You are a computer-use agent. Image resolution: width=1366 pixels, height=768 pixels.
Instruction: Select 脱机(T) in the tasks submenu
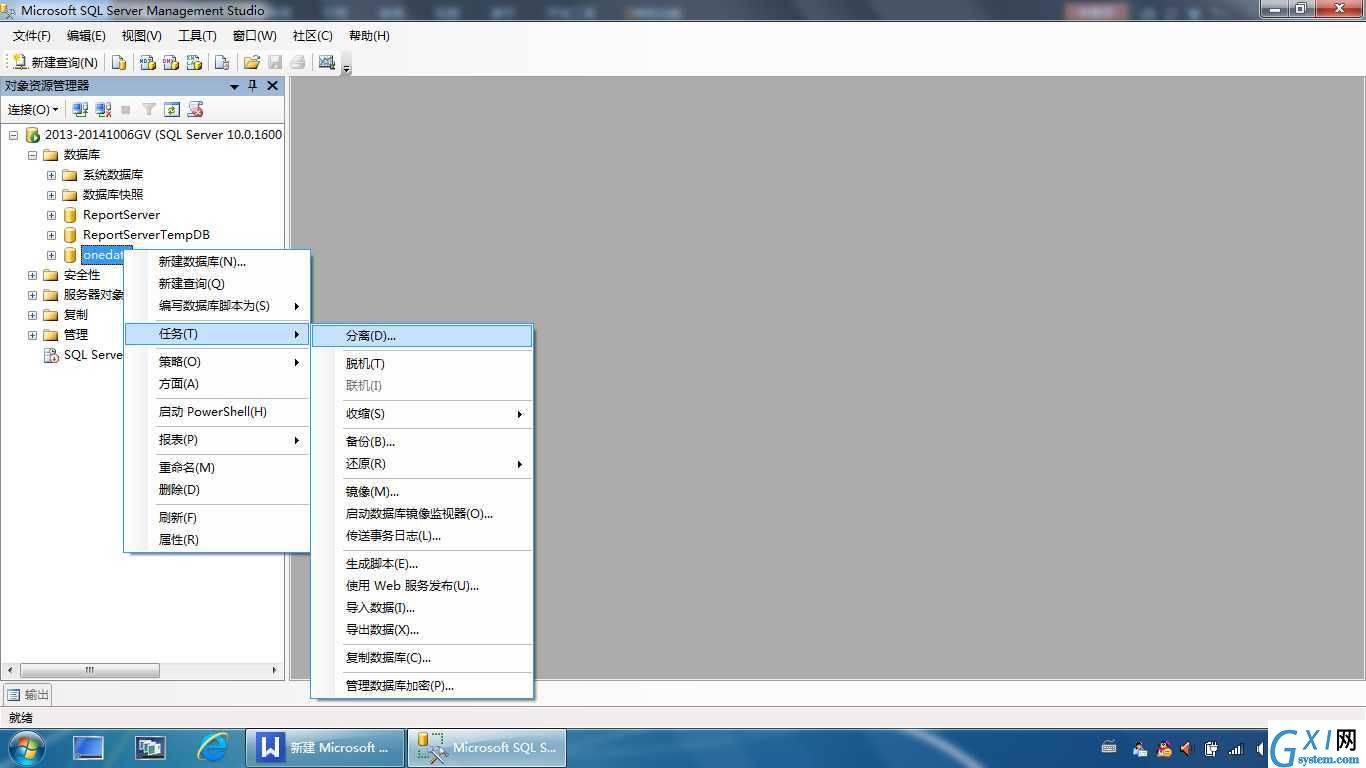click(422, 364)
